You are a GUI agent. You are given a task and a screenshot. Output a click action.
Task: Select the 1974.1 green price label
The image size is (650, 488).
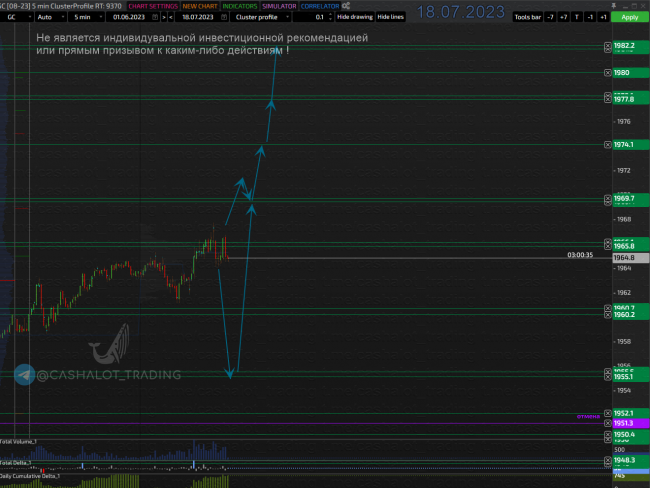[x=631, y=144]
